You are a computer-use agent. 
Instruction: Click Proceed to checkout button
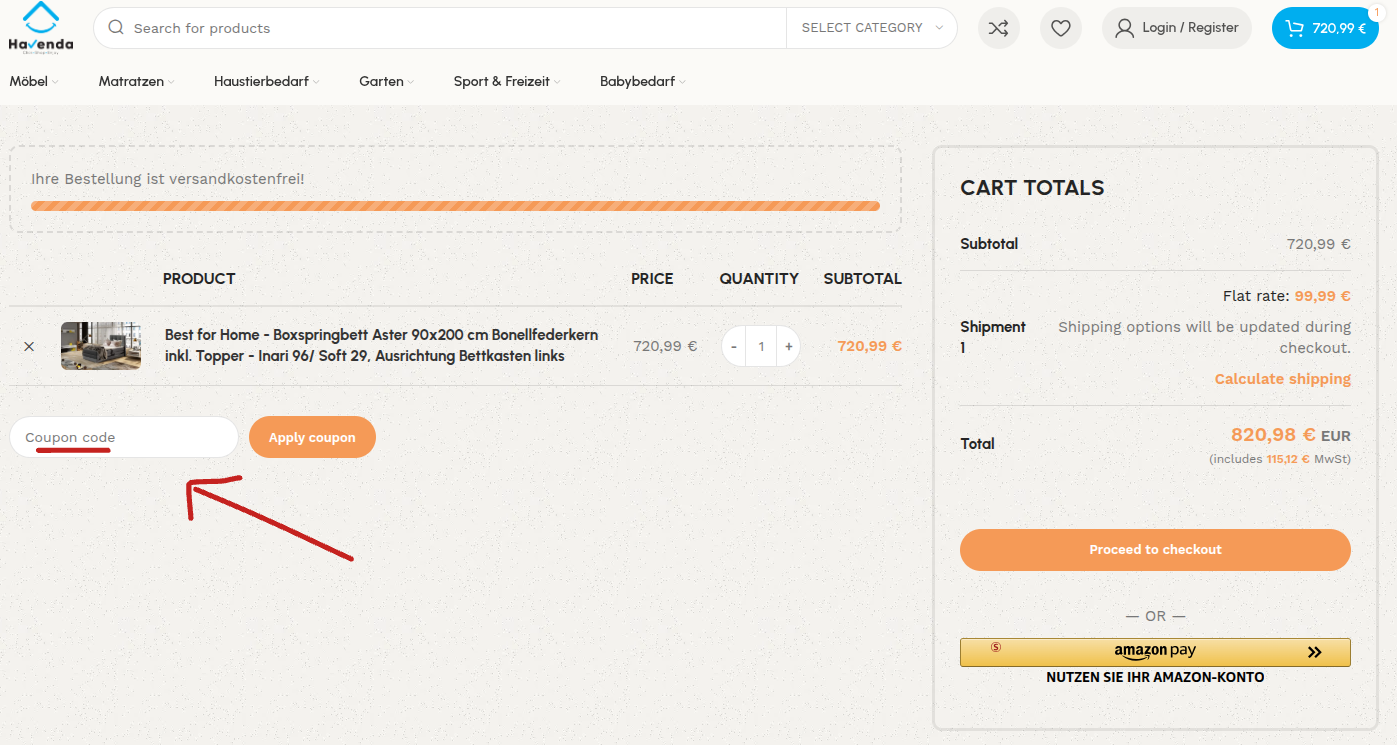coord(1155,550)
